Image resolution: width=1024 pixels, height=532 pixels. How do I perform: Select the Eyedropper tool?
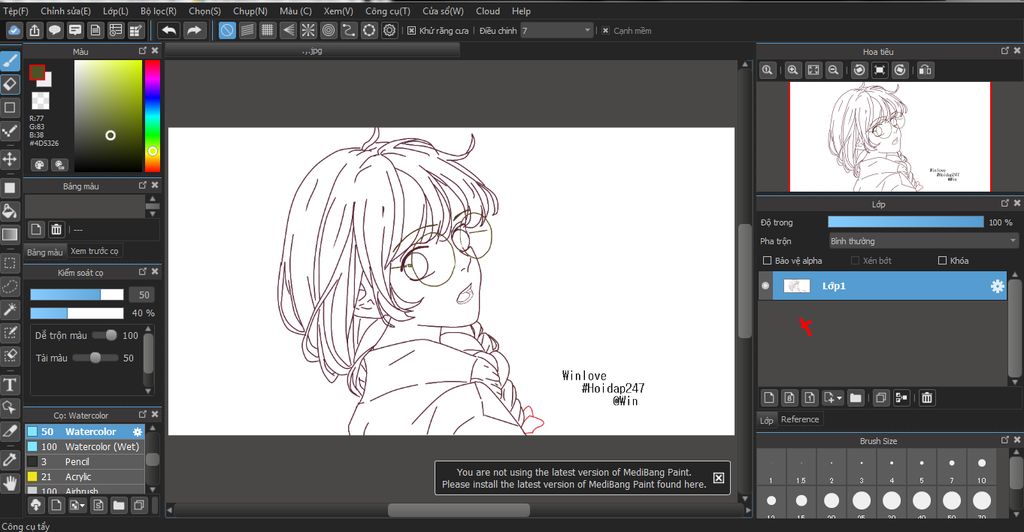[10, 459]
